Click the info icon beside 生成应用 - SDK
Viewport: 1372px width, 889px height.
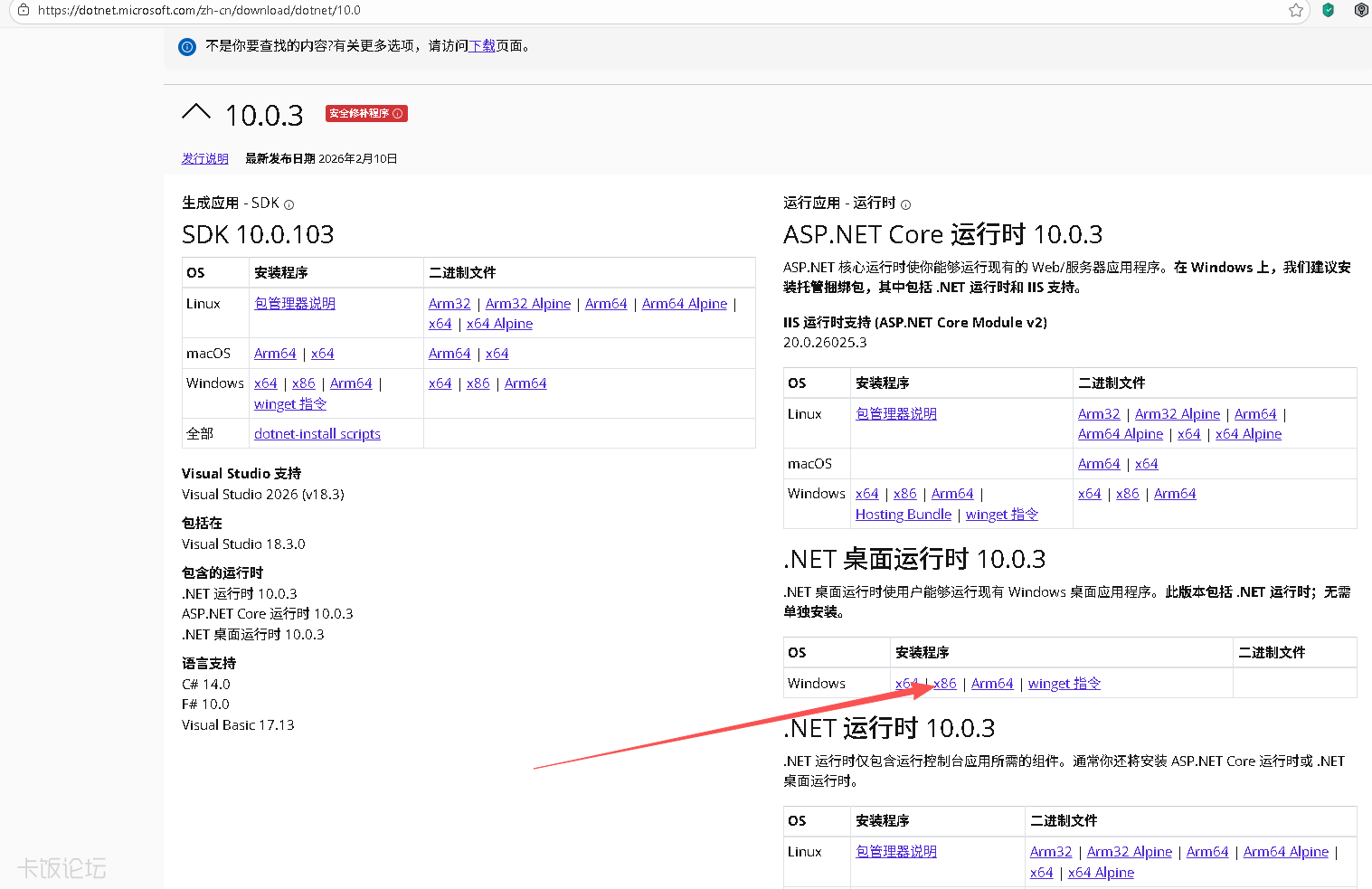click(289, 204)
